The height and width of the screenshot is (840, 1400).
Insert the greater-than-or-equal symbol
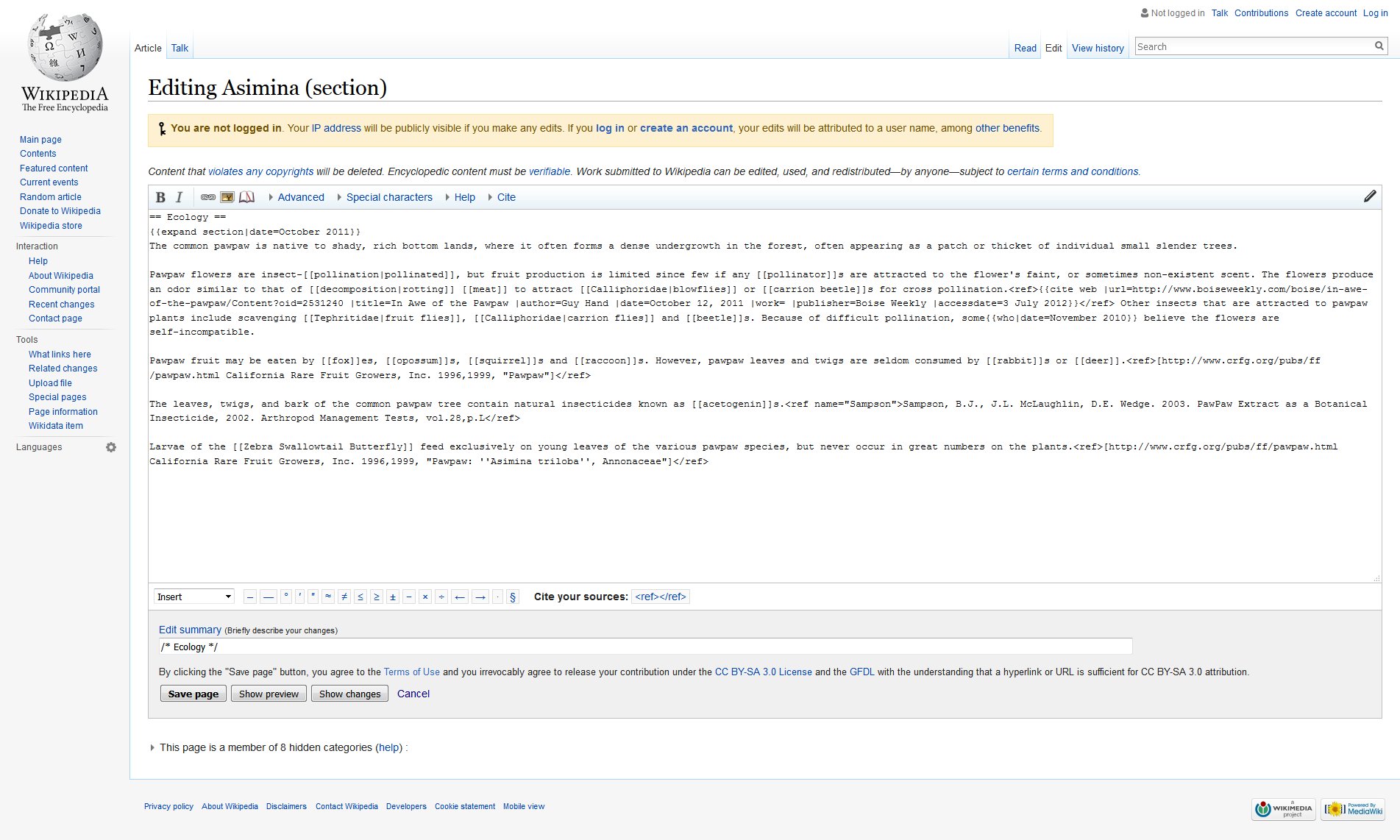[x=377, y=597]
